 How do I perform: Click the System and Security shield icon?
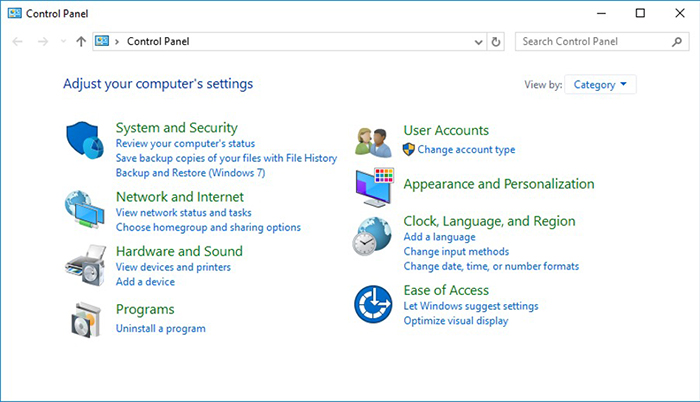tap(85, 141)
